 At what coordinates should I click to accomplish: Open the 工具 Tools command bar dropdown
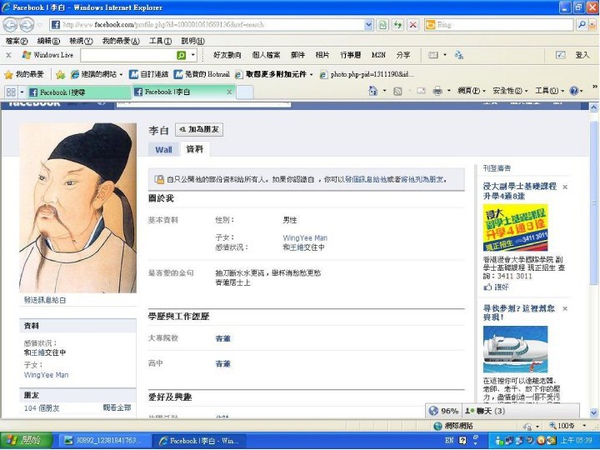[x=549, y=91]
